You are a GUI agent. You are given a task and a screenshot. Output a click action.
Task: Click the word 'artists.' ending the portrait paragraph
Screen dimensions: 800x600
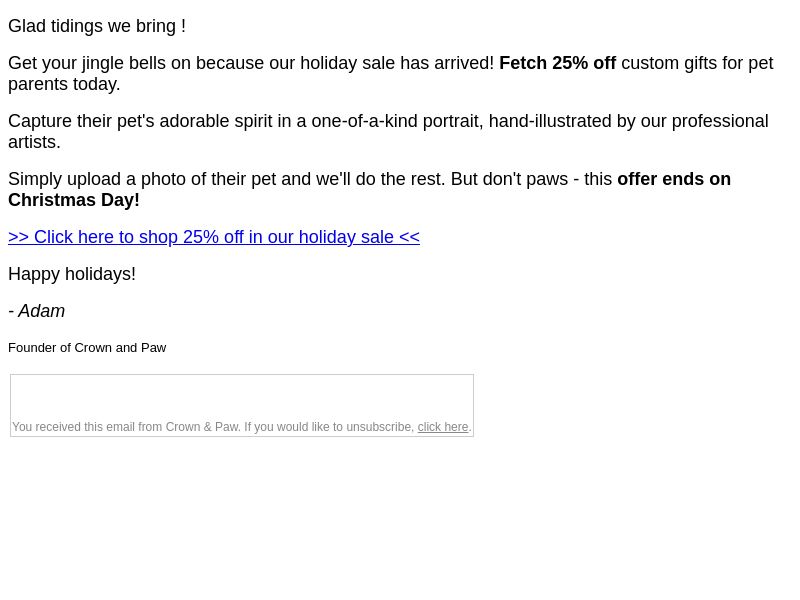click(x=34, y=142)
